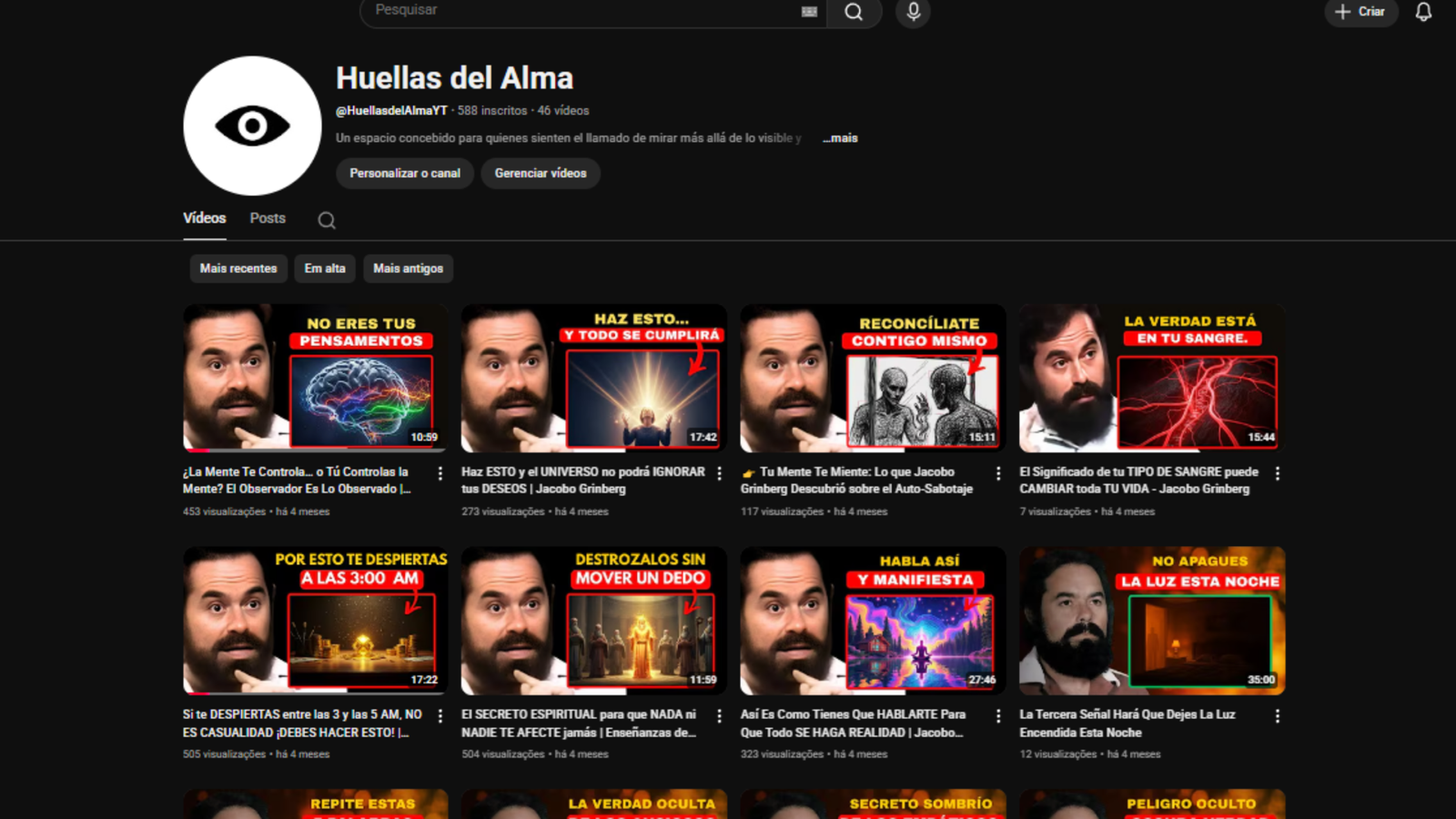This screenshot has width=1456, height=819.
Task: Open 'HABLA ASÍ Y MANIFIESTA' thumbnail
Action: (874, 621)
